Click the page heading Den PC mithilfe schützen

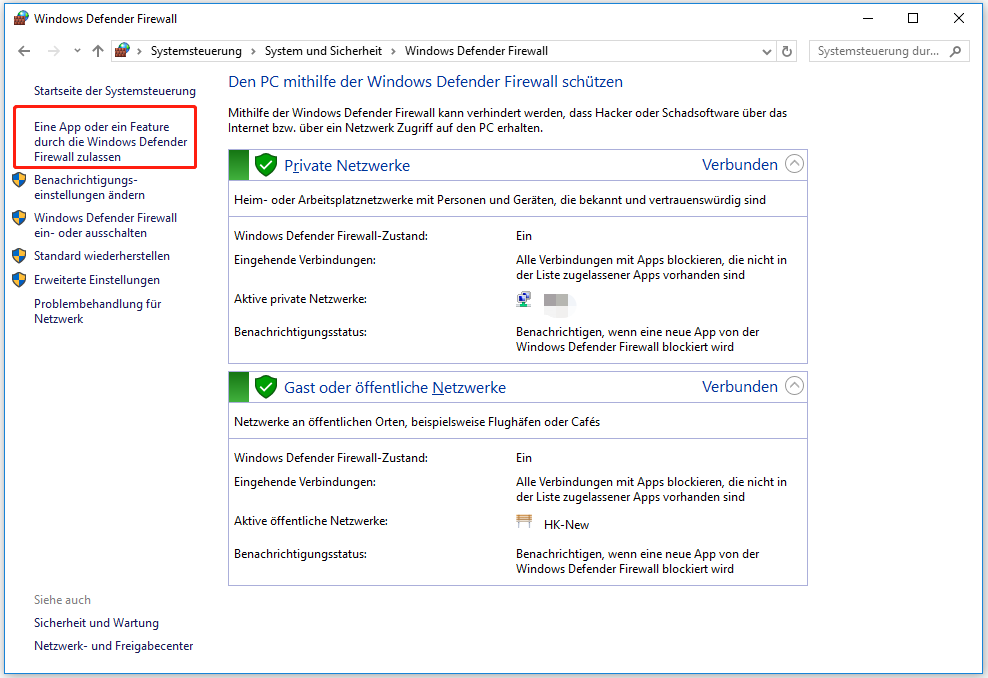425,82
